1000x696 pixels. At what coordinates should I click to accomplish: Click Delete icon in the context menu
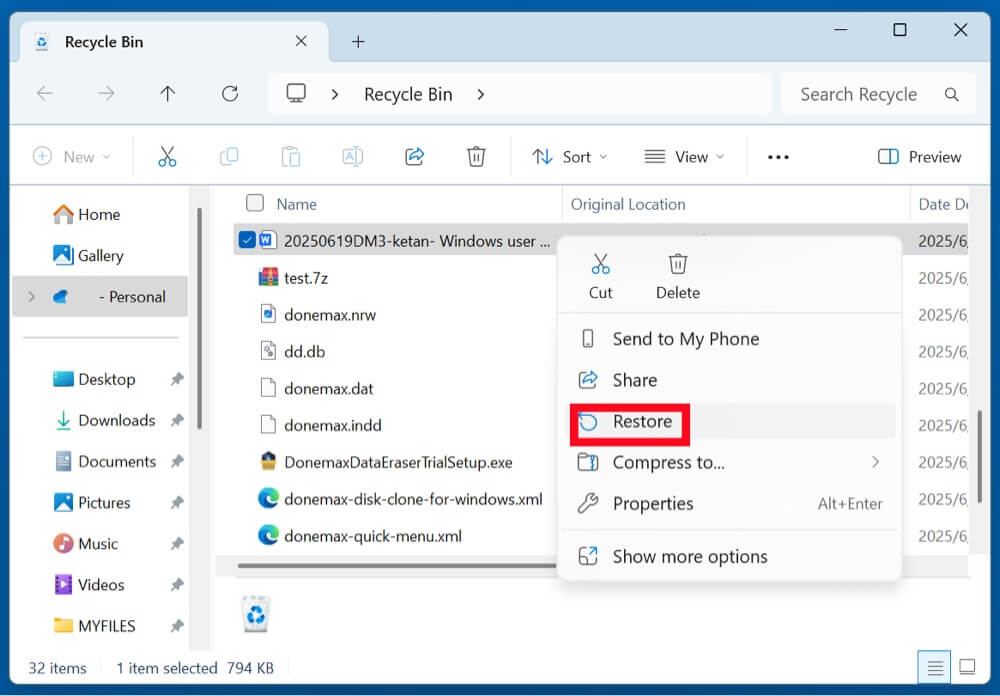[678, 275]
